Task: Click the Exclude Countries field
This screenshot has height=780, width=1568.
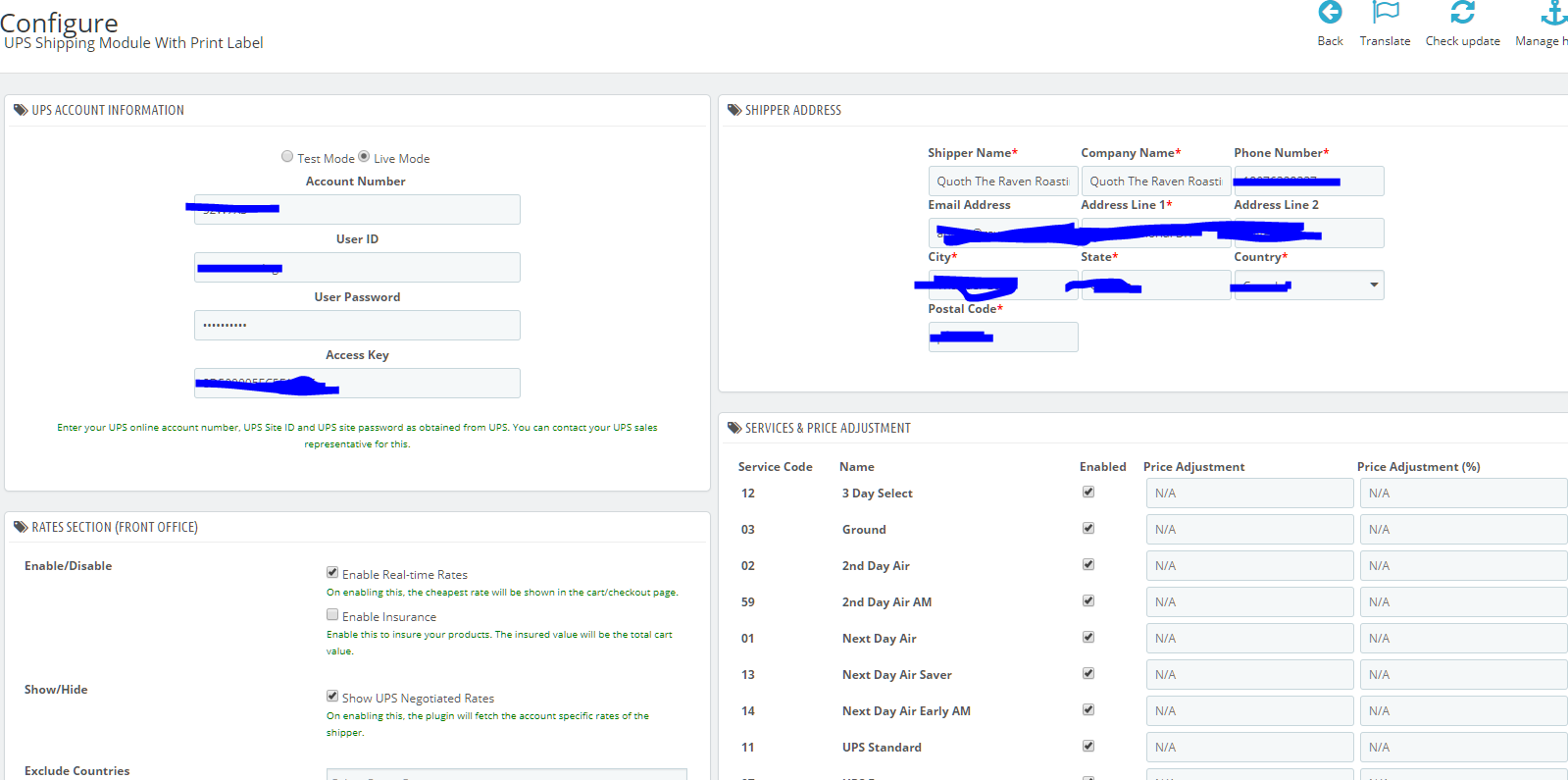Action: pyautogui.click(x=507, y=774)
